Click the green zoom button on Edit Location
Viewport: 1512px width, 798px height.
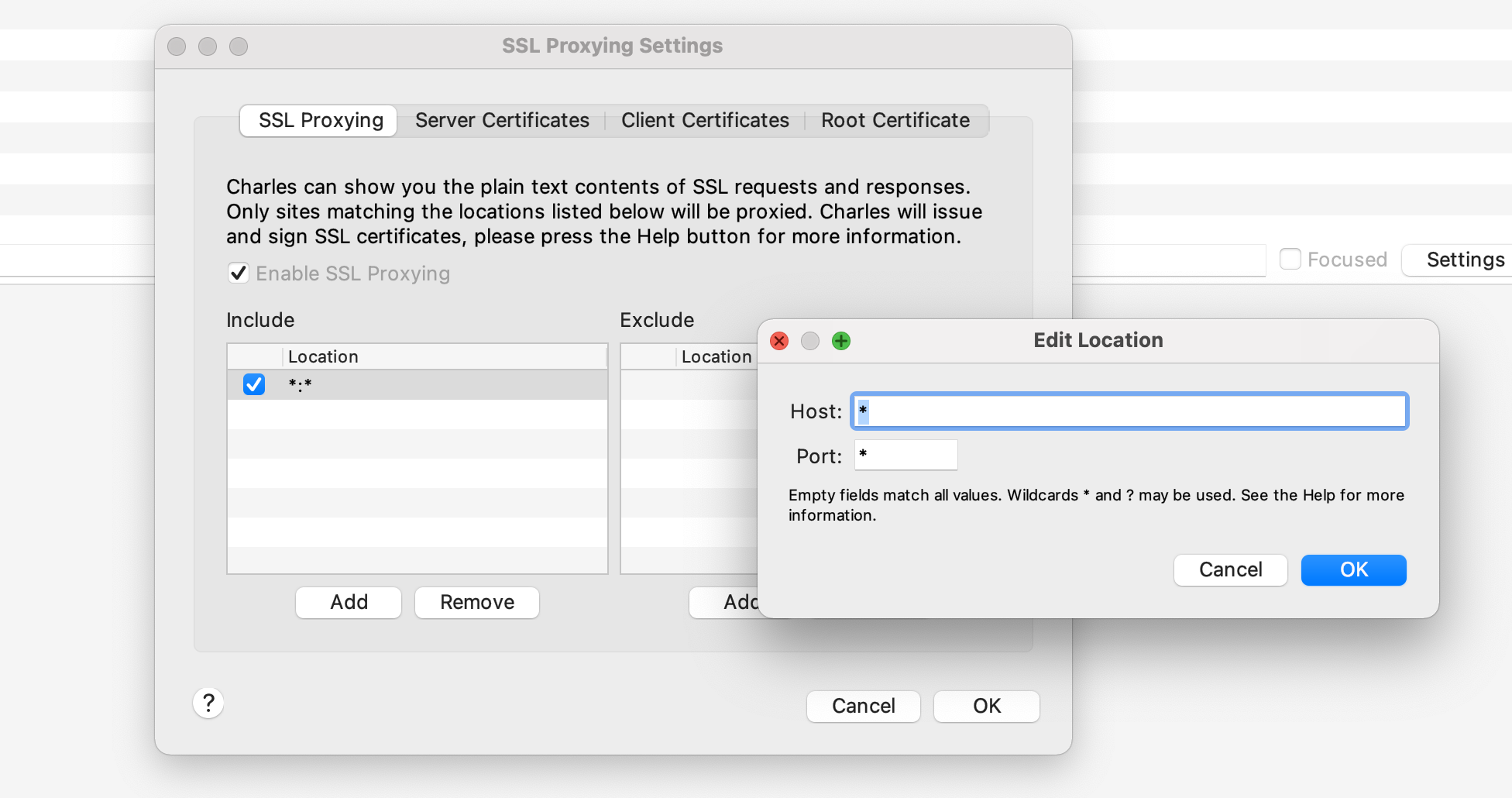tap(841, 341)
